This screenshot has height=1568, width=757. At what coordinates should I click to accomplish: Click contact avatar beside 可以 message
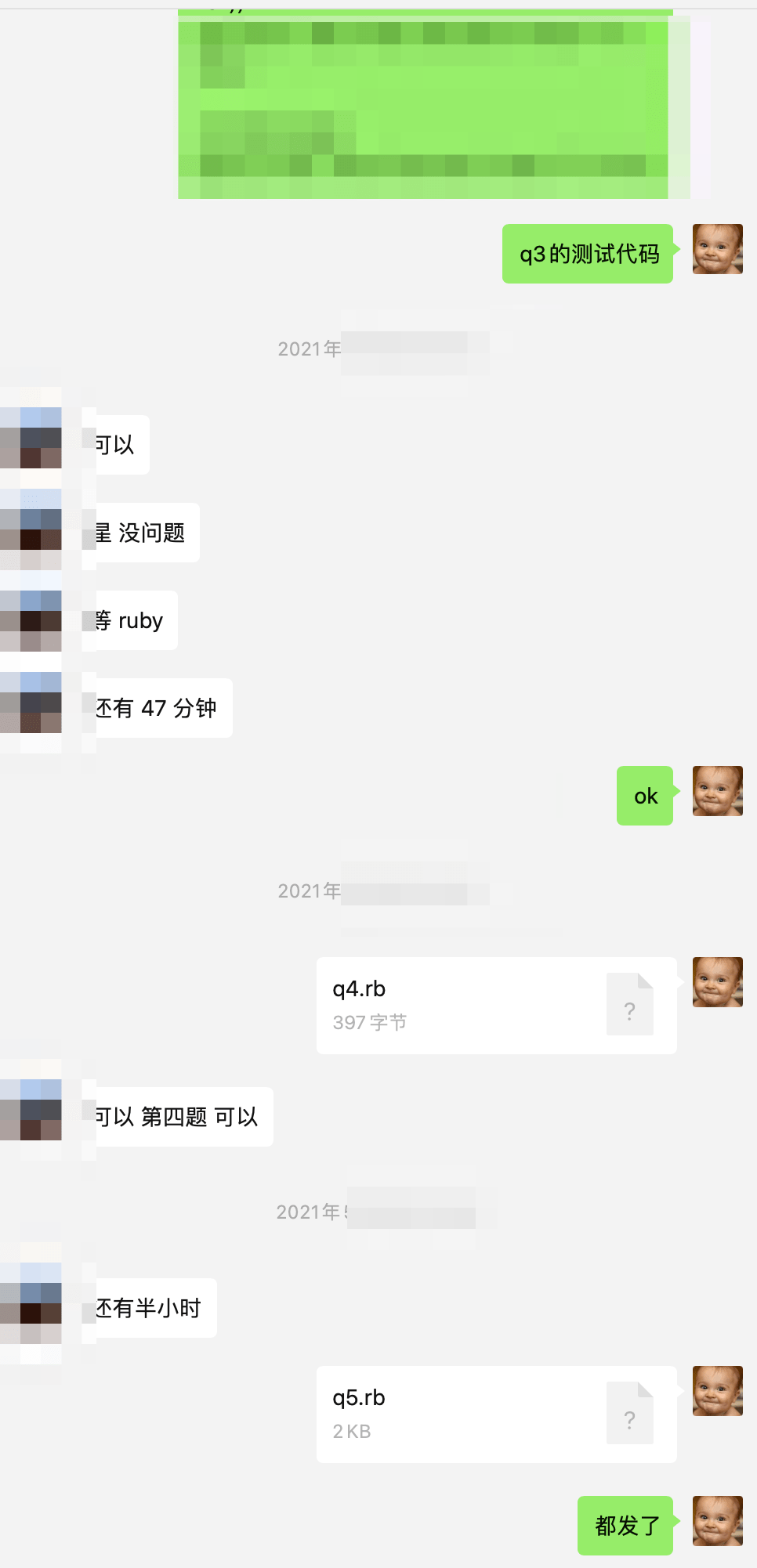[31, 437]
